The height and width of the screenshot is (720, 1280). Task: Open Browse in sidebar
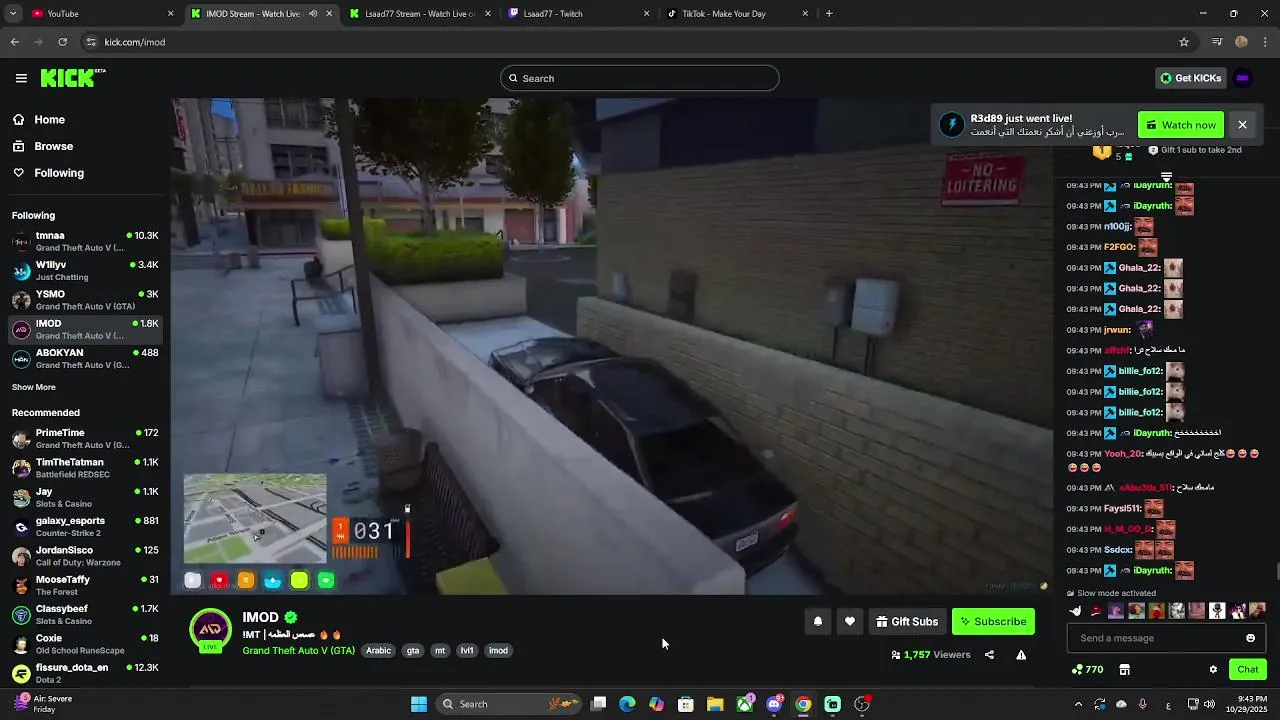pyautogui.click(x=54, y=146)
